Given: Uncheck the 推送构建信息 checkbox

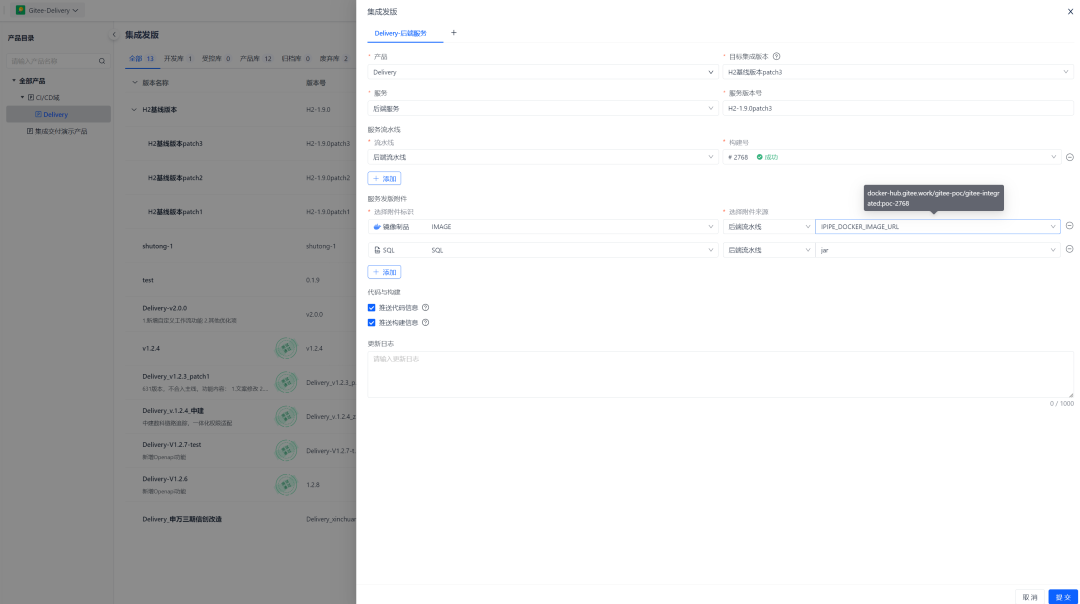Looking at the screenshot, I should [372, 323].
